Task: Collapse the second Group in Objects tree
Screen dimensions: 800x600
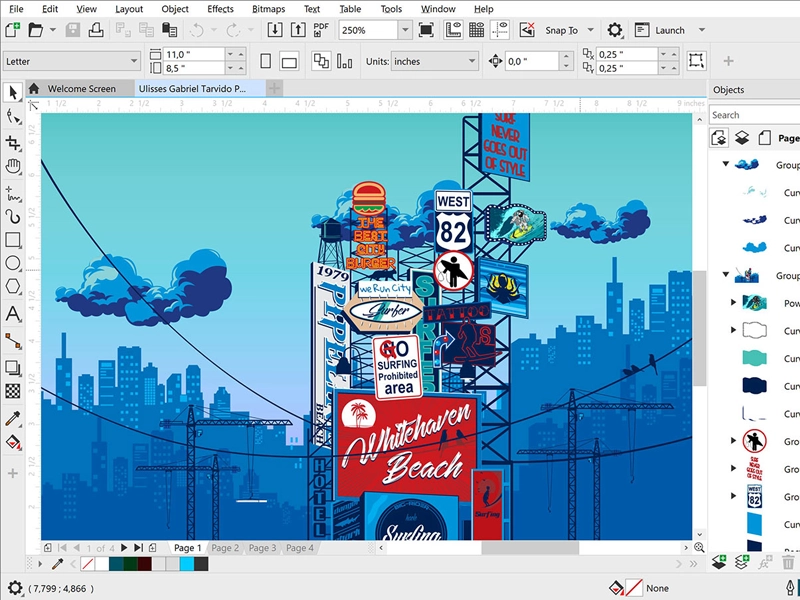Action: point(726,275)
